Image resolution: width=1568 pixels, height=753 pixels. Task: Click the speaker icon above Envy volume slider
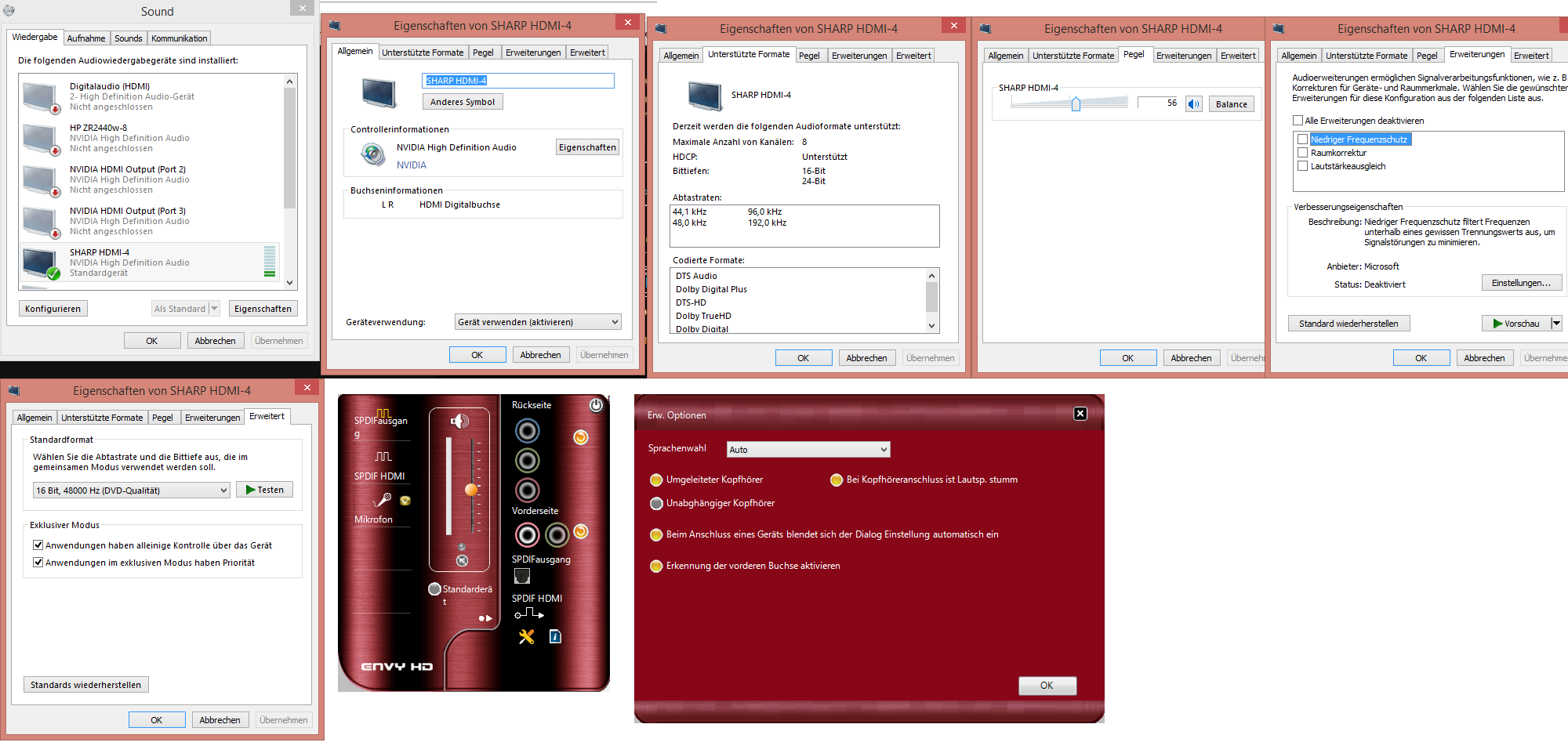pos(459,422)
